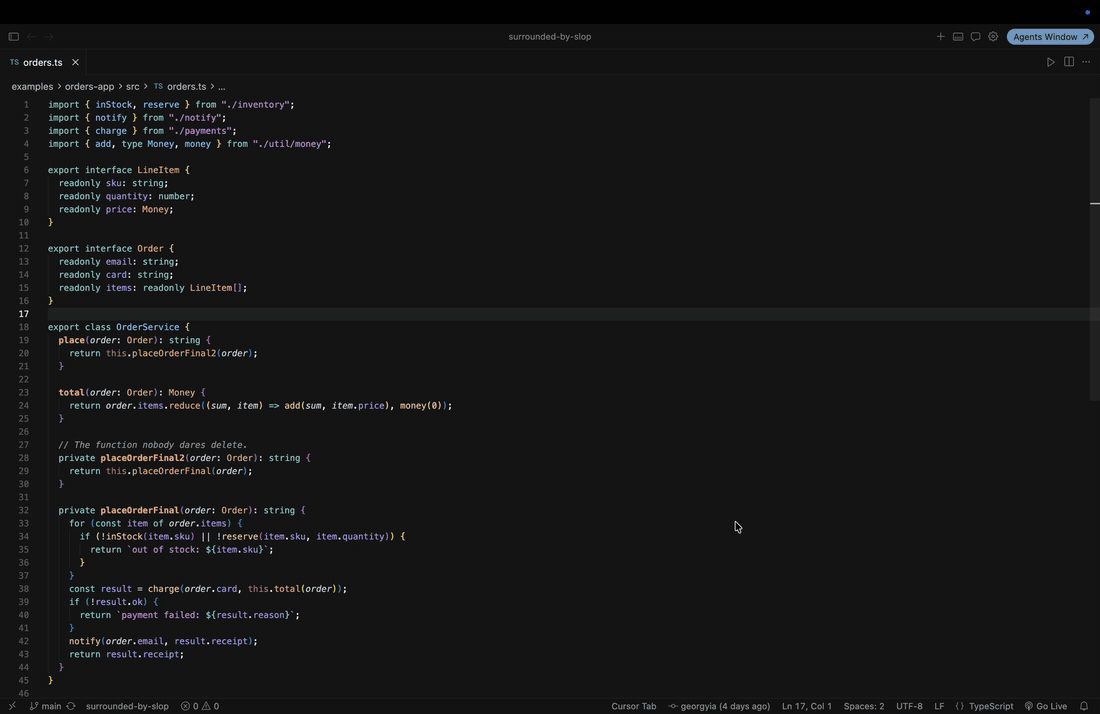
Task: Go forward with the right arrow
Action: [49, 36]
